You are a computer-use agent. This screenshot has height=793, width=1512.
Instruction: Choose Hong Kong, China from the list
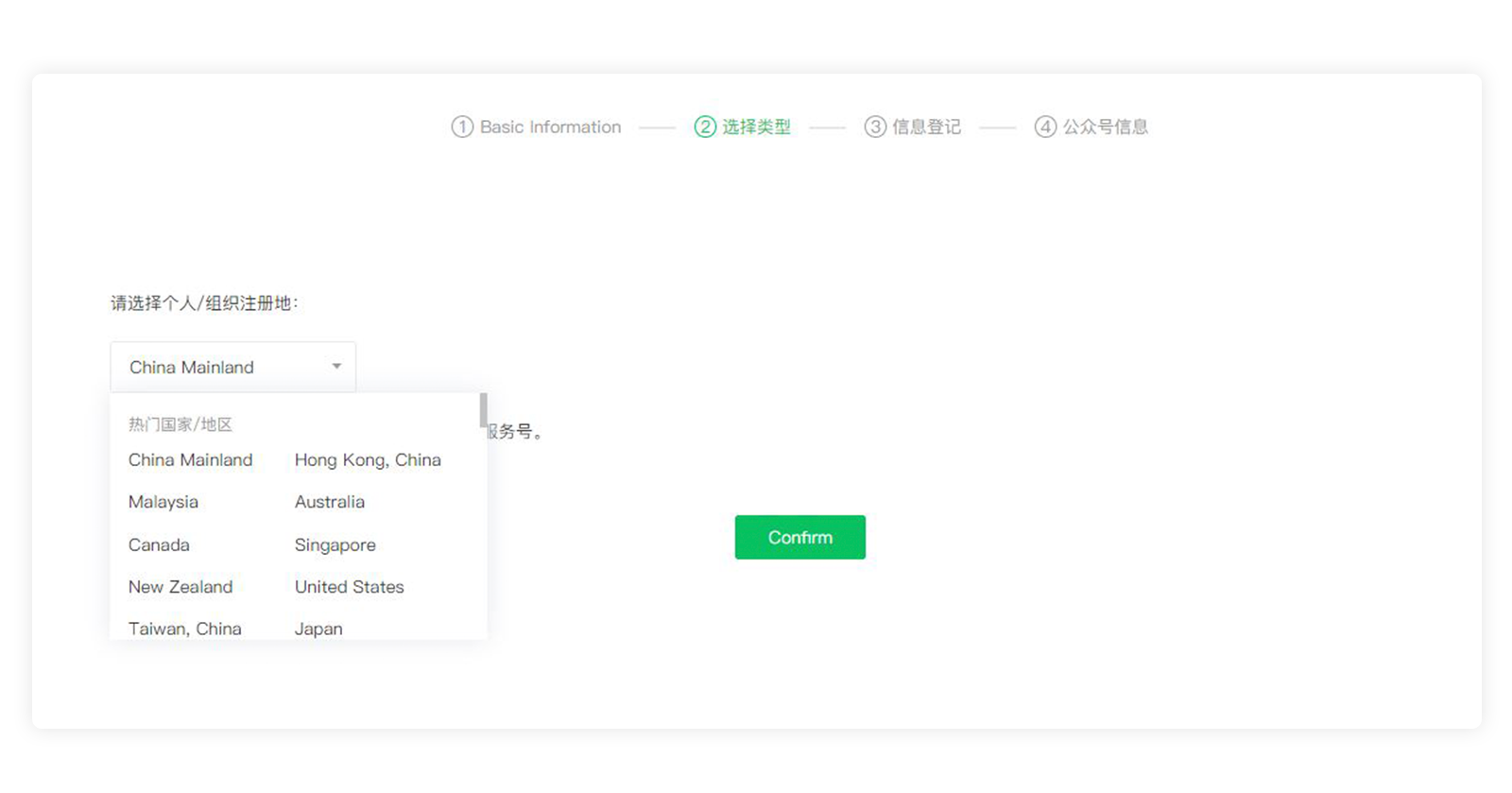pos(368,460)
